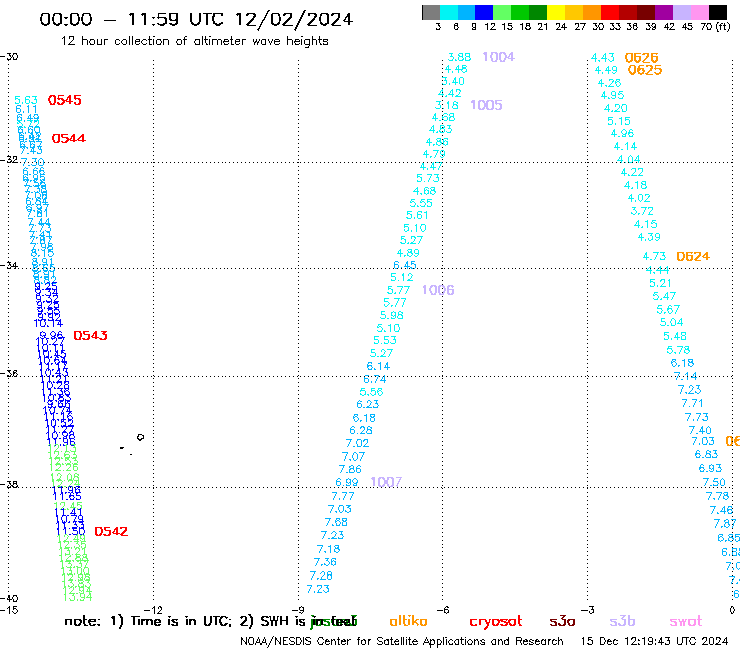Click the cryosat time label 0542
This screenshot has height=650, width=740.
click(111, 532)
